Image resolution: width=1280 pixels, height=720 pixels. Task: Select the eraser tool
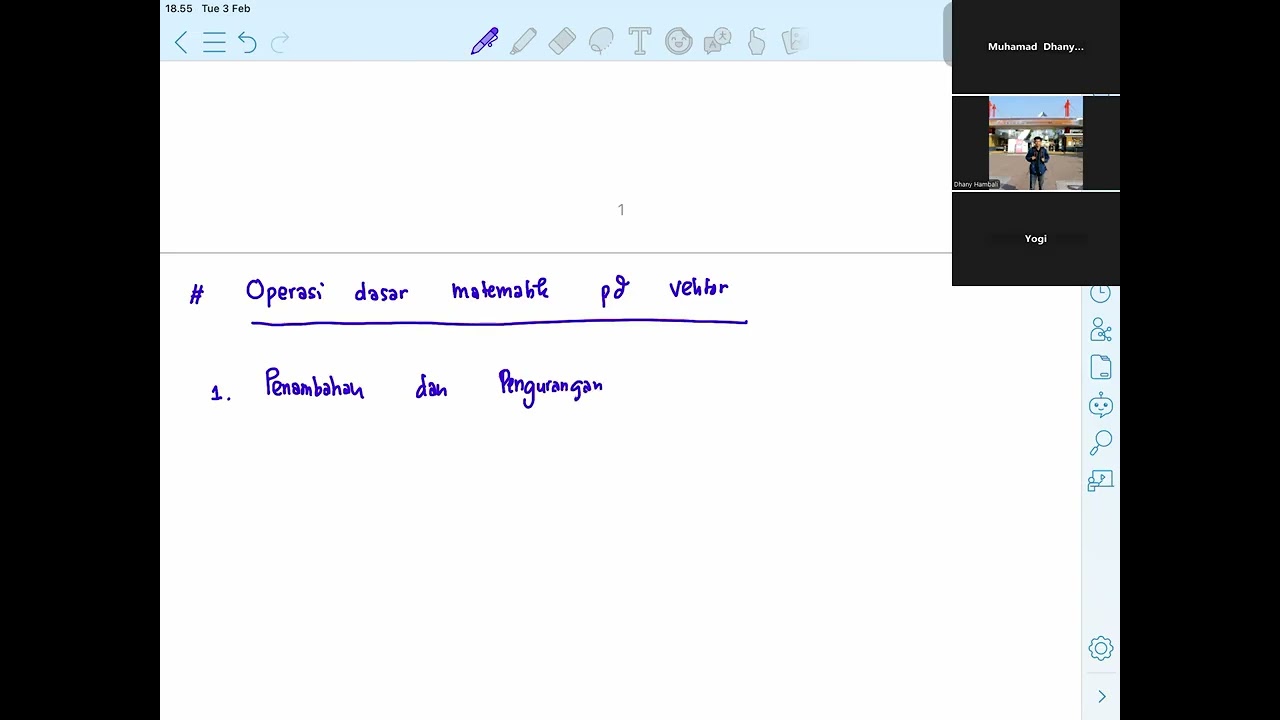562,41
